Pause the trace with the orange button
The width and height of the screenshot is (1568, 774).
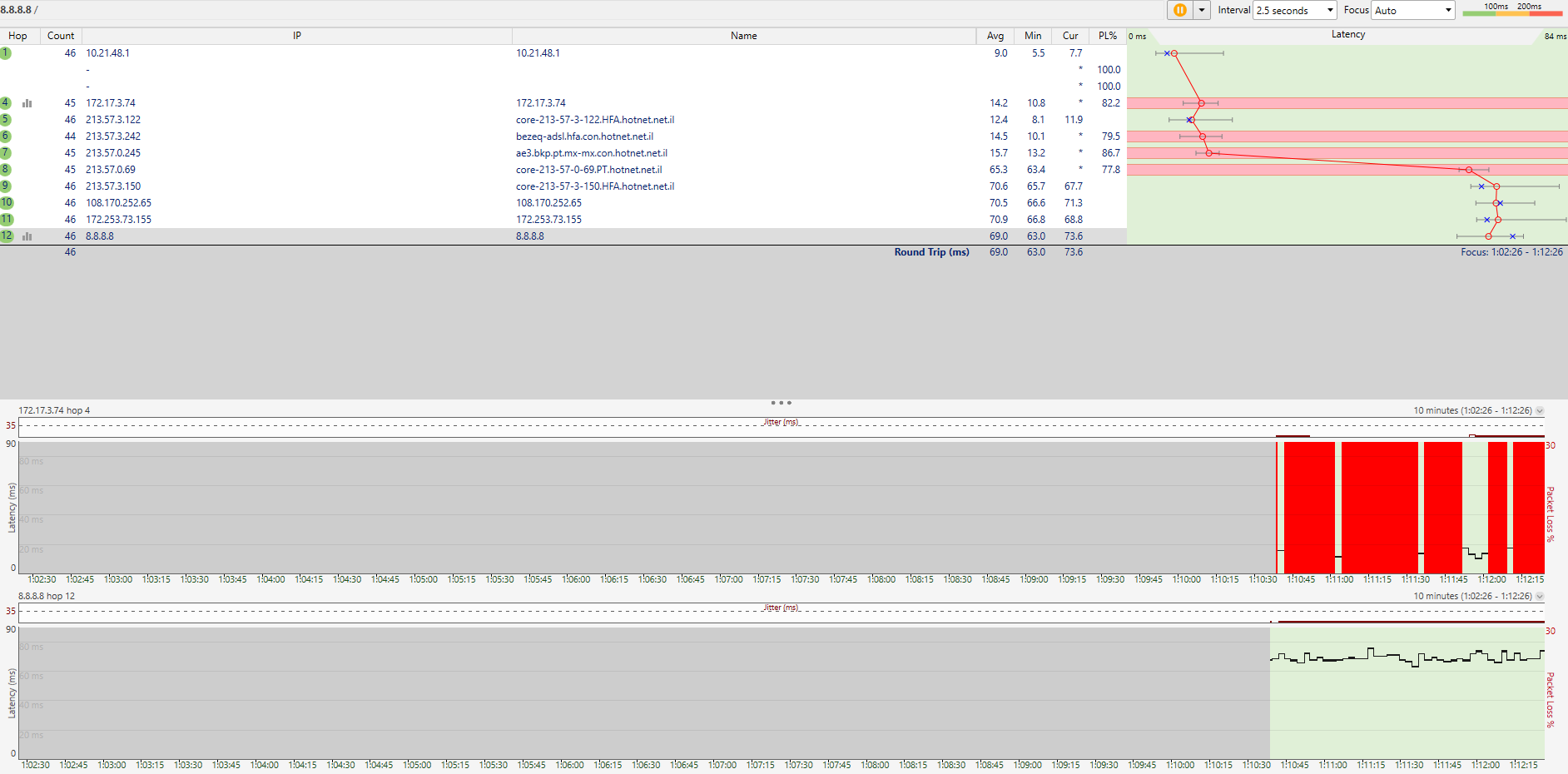point(1179,10)
